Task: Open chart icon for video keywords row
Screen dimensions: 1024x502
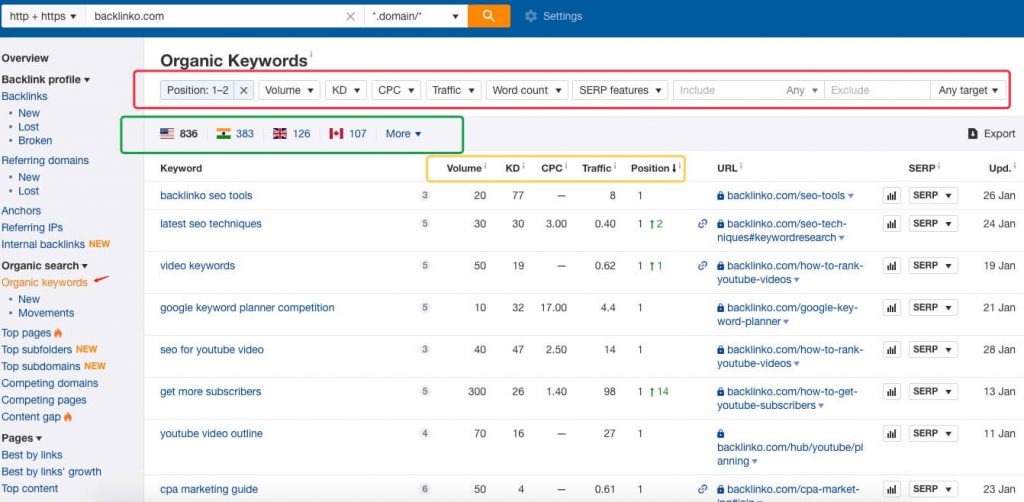Action: pos(891,266)
